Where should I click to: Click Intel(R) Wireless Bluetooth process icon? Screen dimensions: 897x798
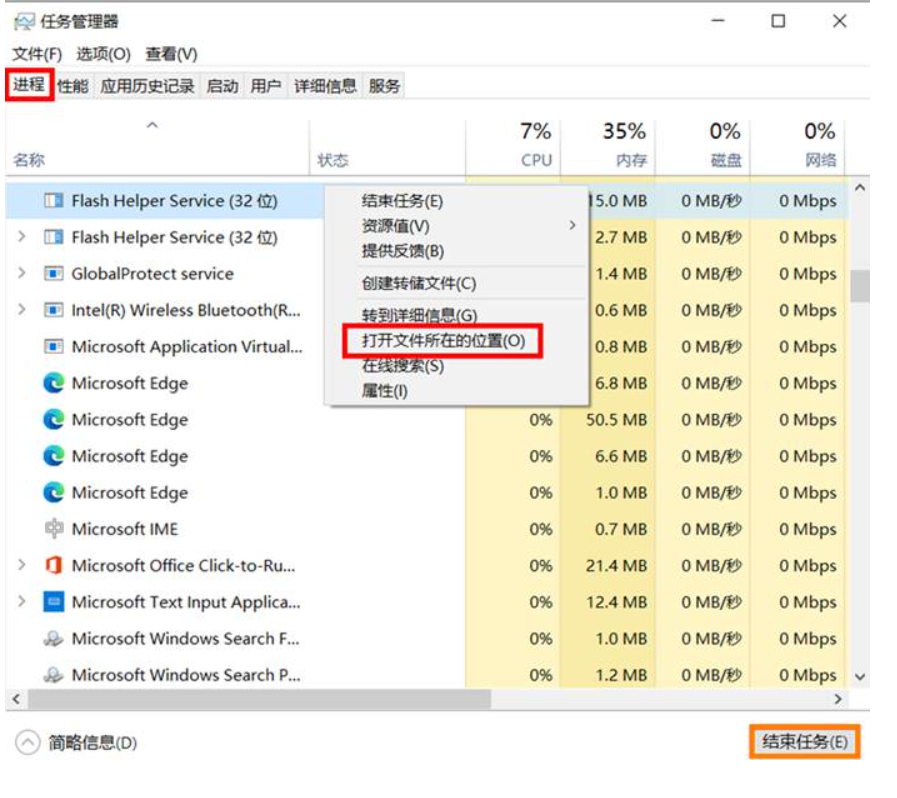[54, 310]
